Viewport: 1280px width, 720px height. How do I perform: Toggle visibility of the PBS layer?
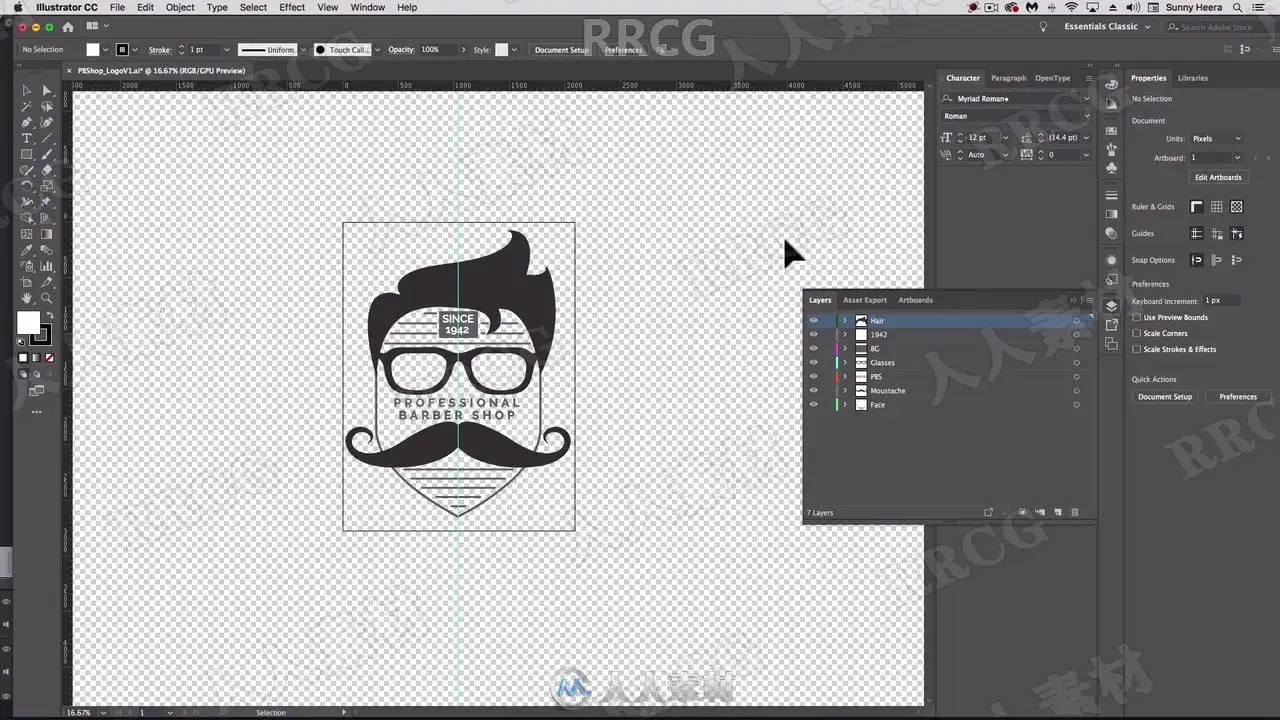click(x=813, y=377)
